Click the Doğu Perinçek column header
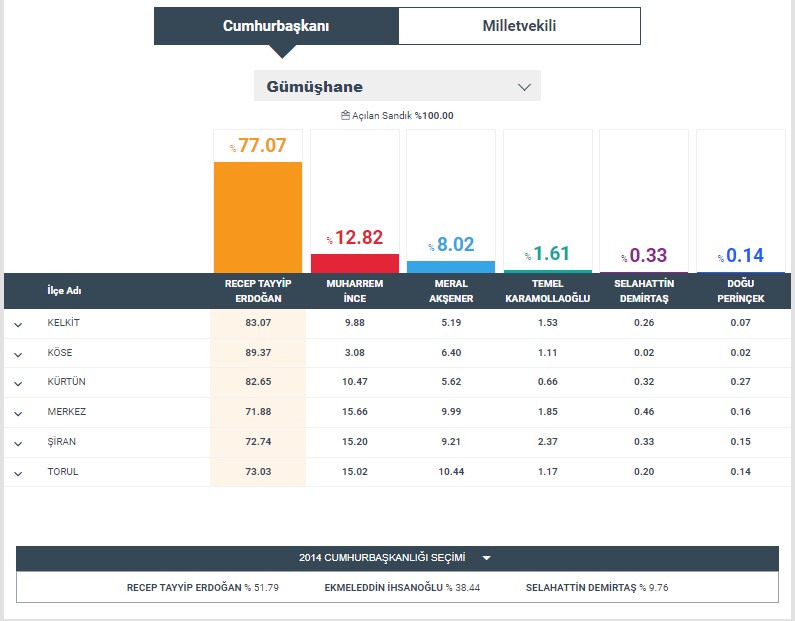The width and height of the screenshot is (795, 621). pos(740,291)
